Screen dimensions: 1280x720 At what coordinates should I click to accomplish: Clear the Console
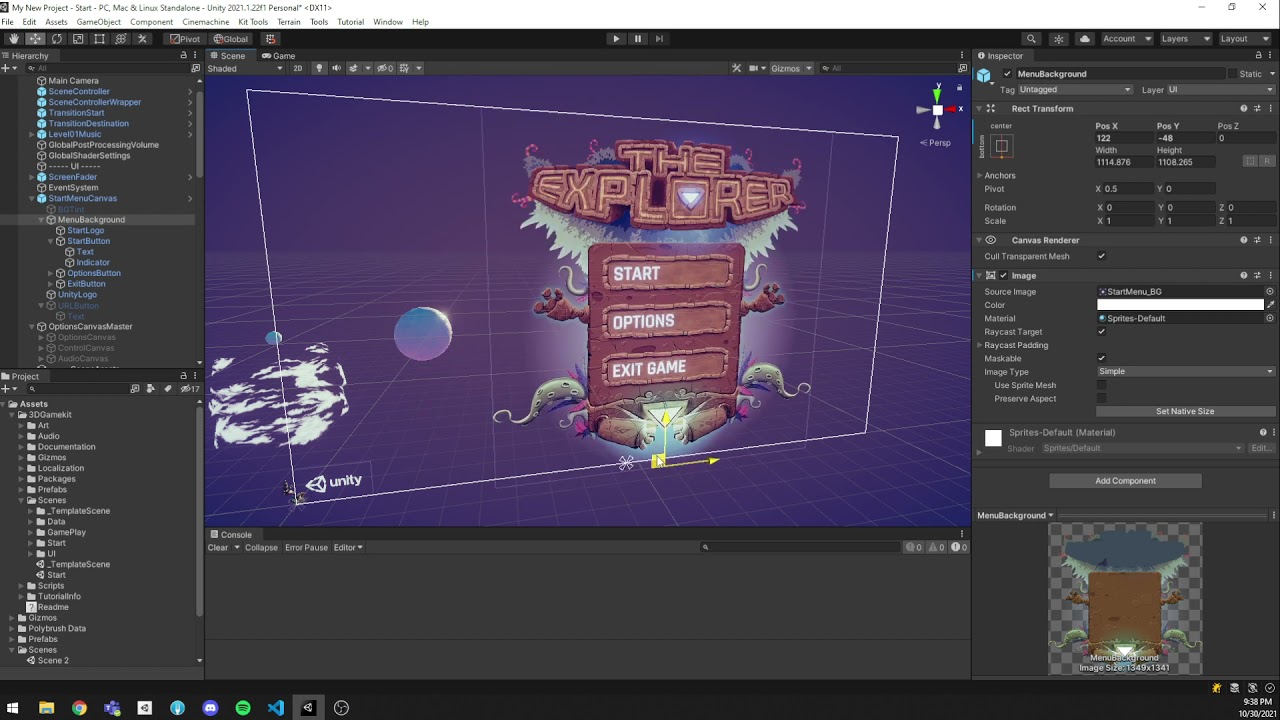click(218, 548)
